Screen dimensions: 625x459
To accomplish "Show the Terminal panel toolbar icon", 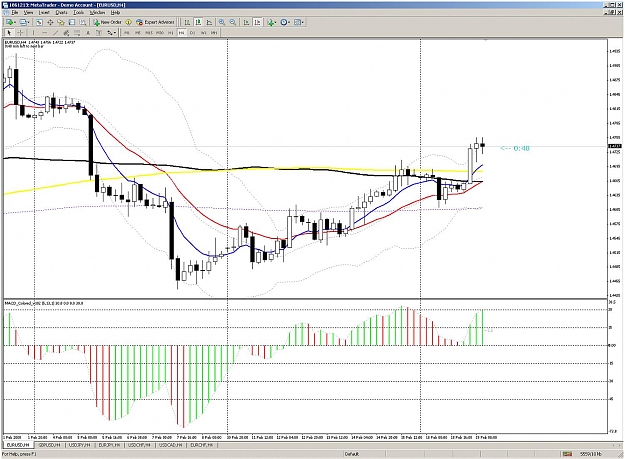I will [72, 22].
